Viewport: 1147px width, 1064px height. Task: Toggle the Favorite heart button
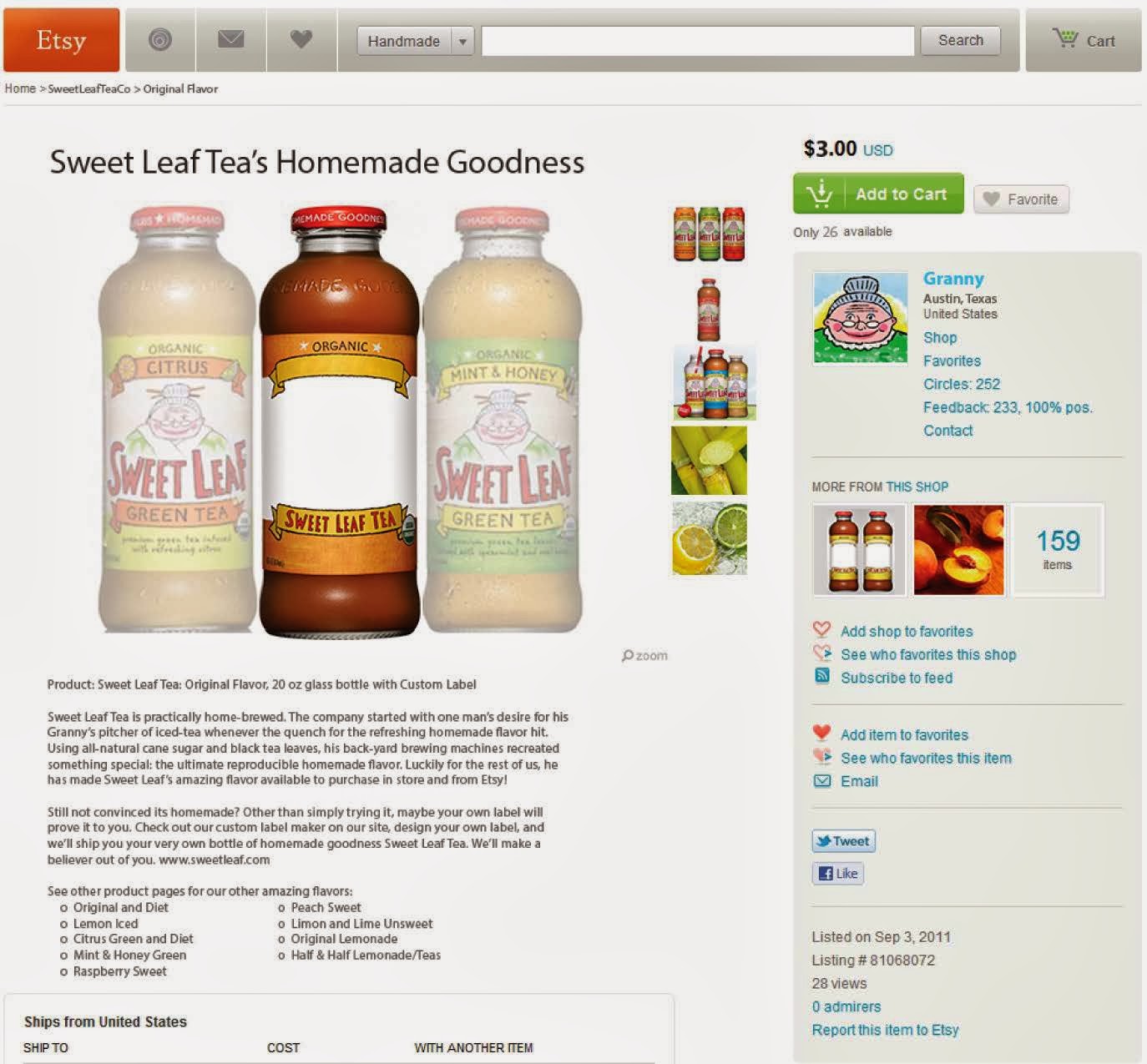click(x=1021, y=199)
